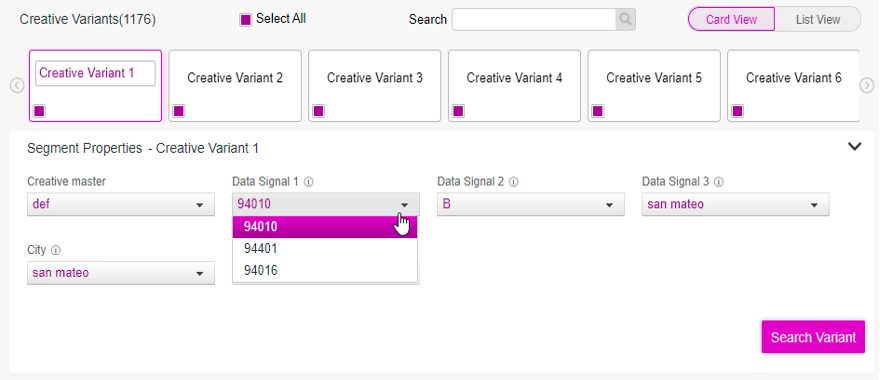Open the Creative master dropdown
This screenshot has width=880, height=380.
click(121, 204)
